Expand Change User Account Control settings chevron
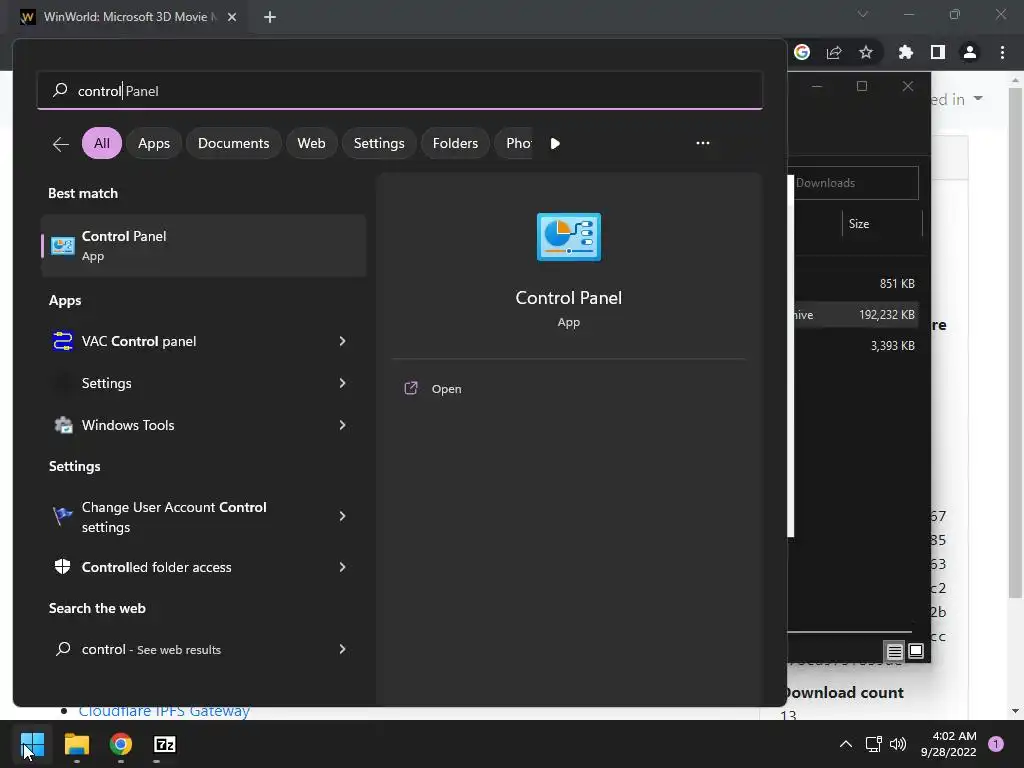This screenshot has width=1024, height=768. coord(342,516)
